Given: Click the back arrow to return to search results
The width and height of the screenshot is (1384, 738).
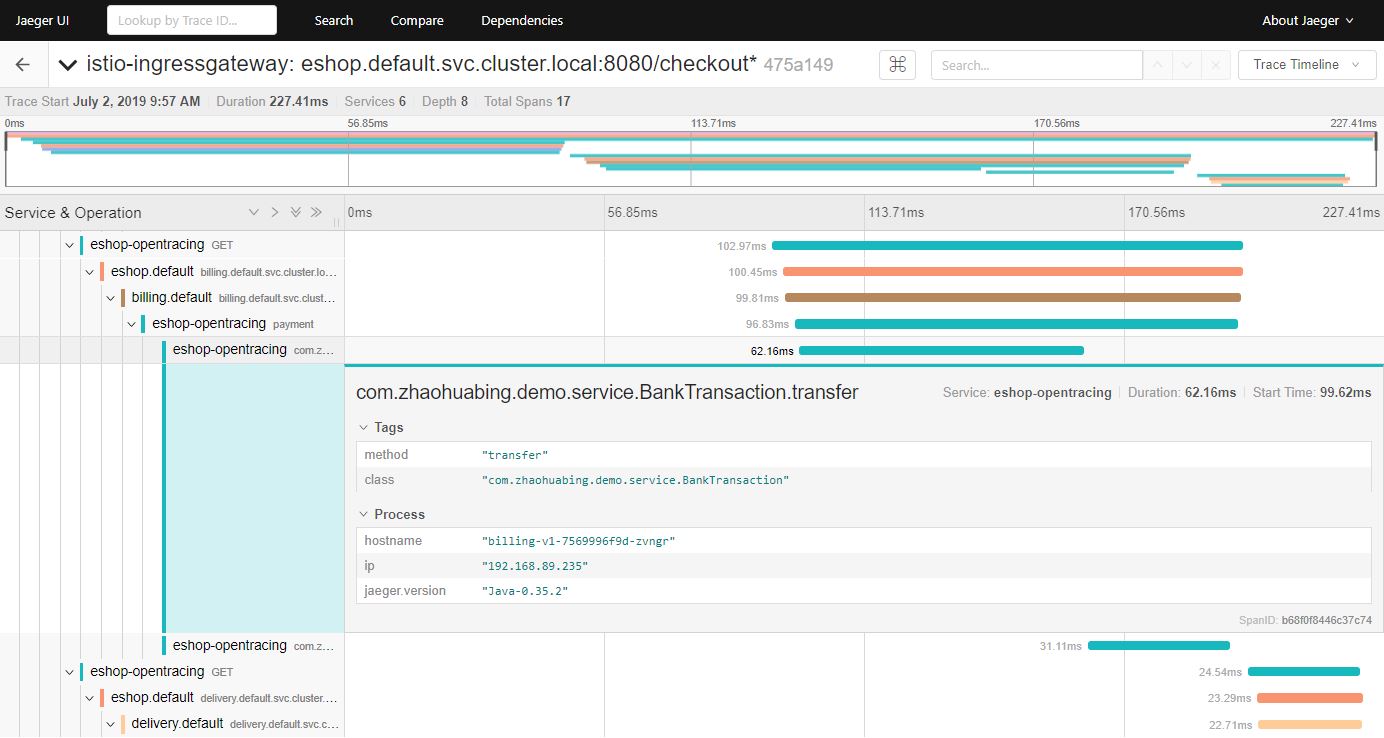Looking at the screenshot, I should (x=23, y=65).
